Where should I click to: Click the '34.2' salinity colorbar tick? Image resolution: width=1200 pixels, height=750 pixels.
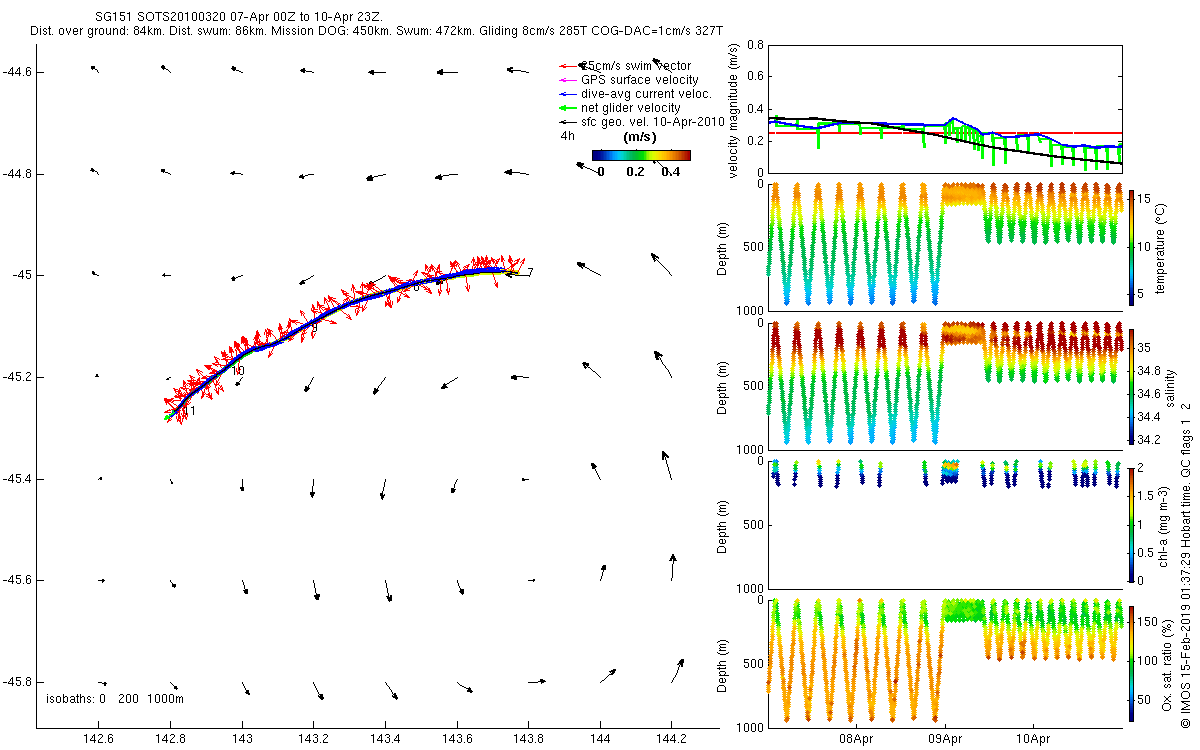pyautogui.click(x=1150, y=439)
